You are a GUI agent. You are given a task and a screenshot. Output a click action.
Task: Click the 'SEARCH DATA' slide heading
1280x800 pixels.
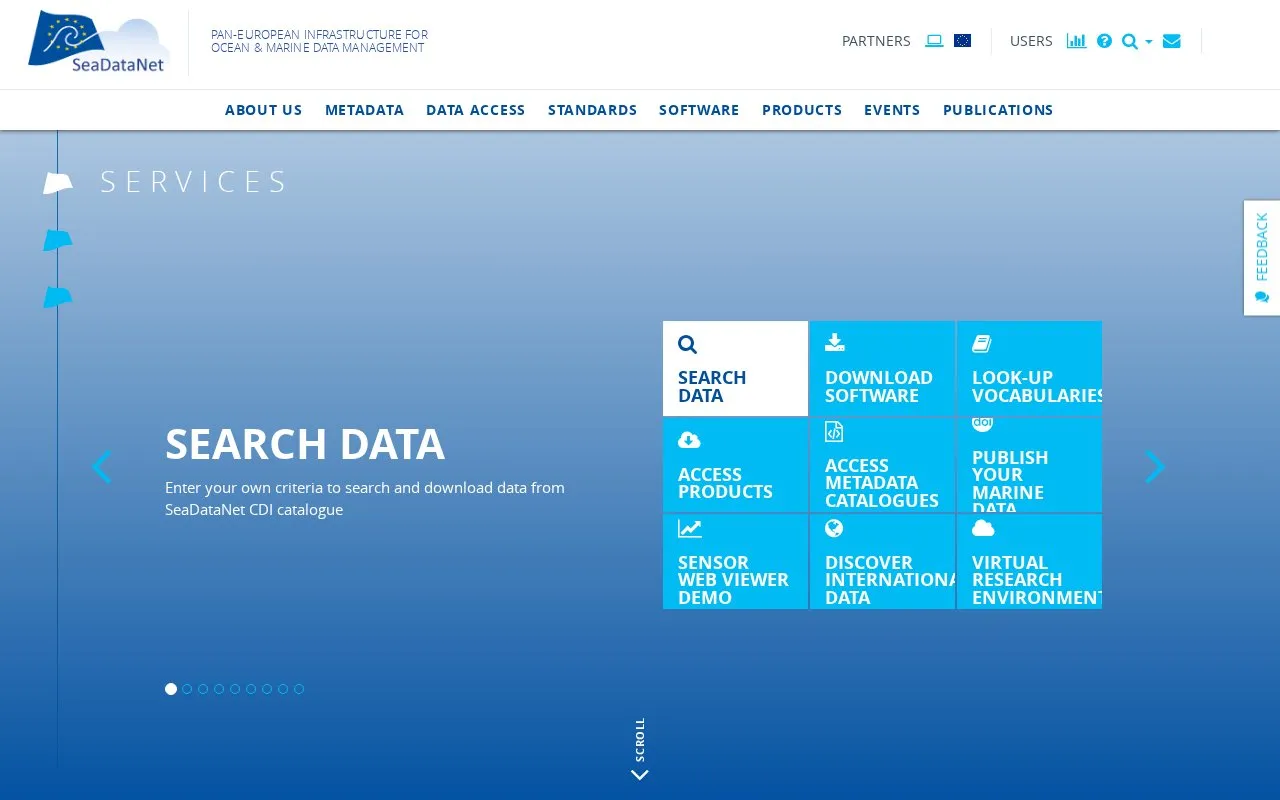pyautogui.click(x=305, y=445)
